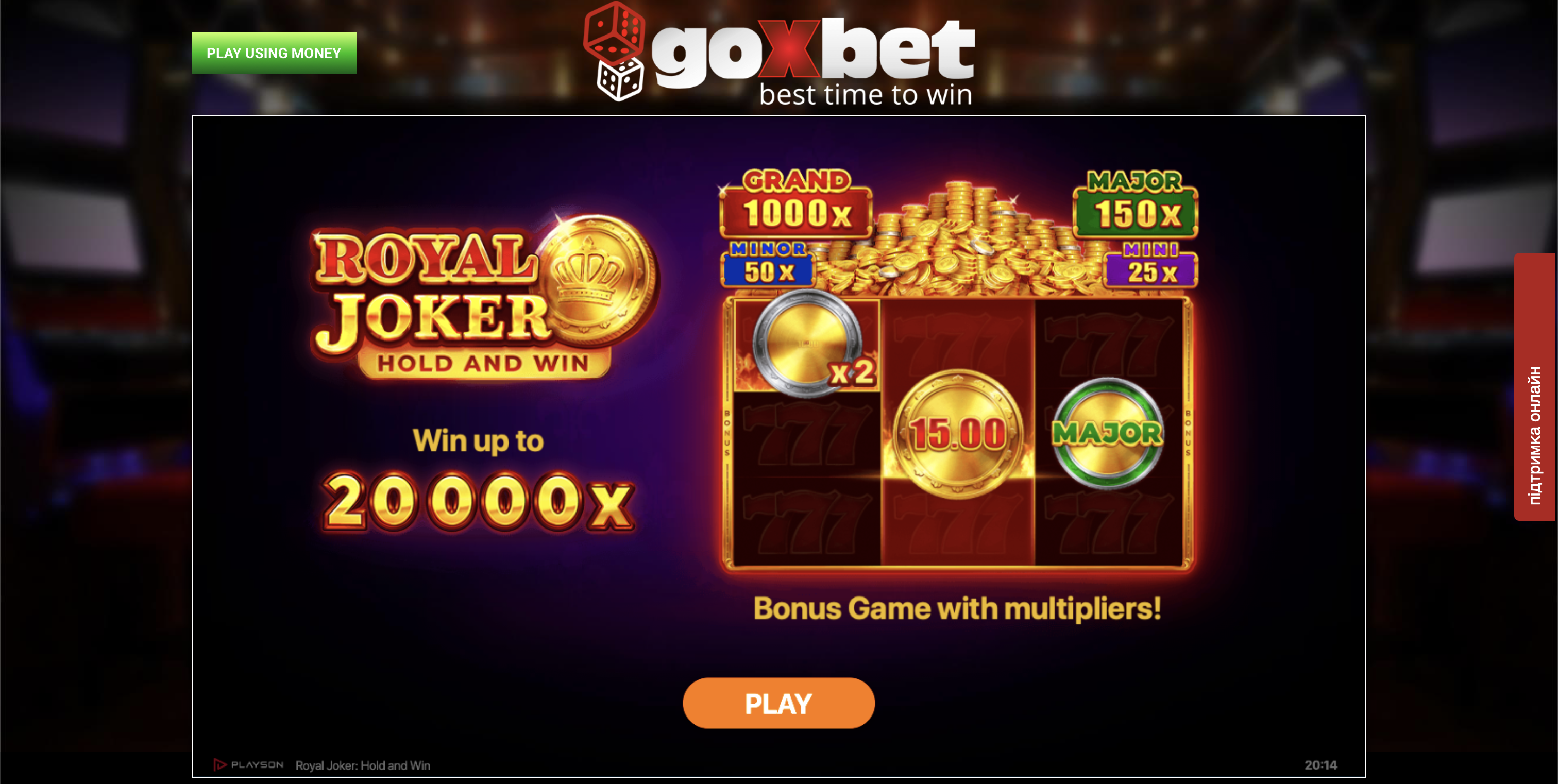Click the orange PLAY button
This screenshot has height=784, width=1558.
click(x=778, y=703)
